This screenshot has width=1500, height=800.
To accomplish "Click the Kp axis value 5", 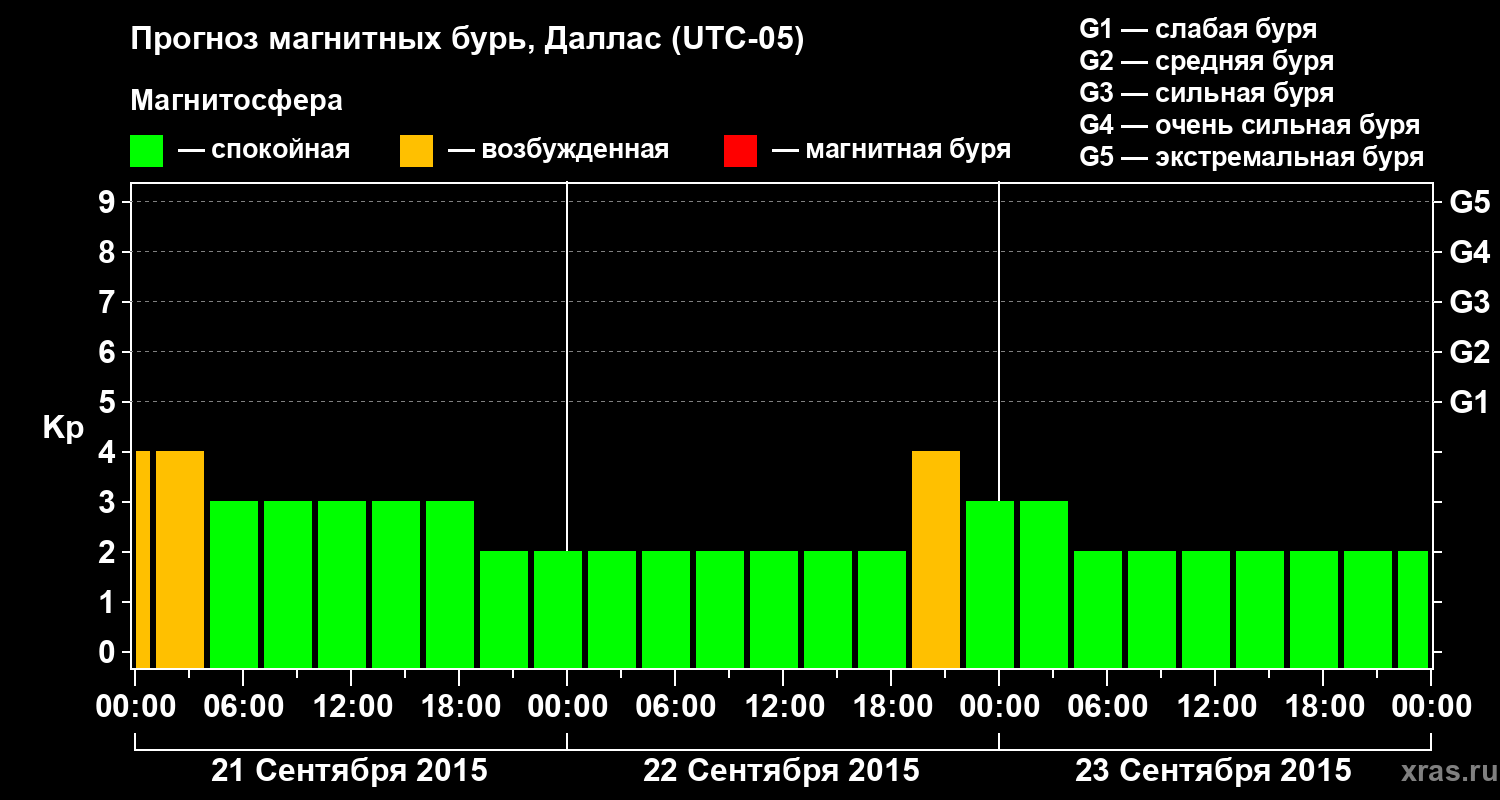I will (109, 403).
